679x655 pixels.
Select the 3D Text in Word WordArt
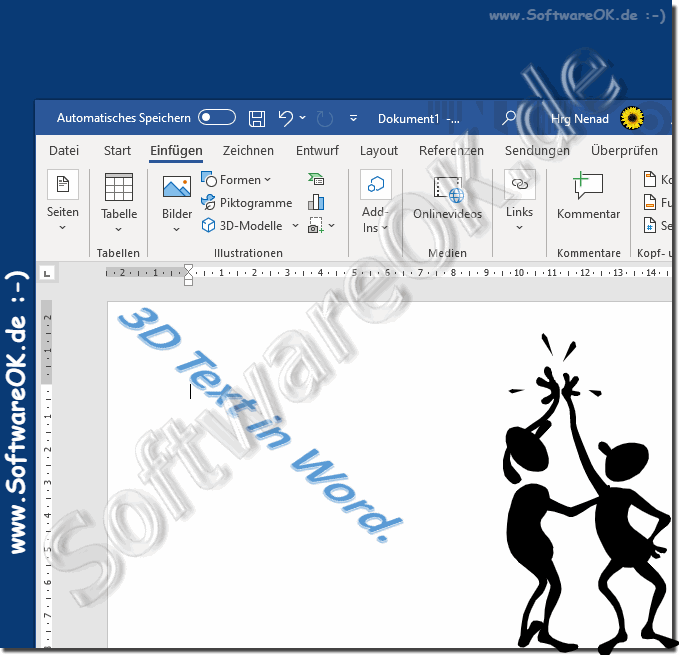point(260,424)
